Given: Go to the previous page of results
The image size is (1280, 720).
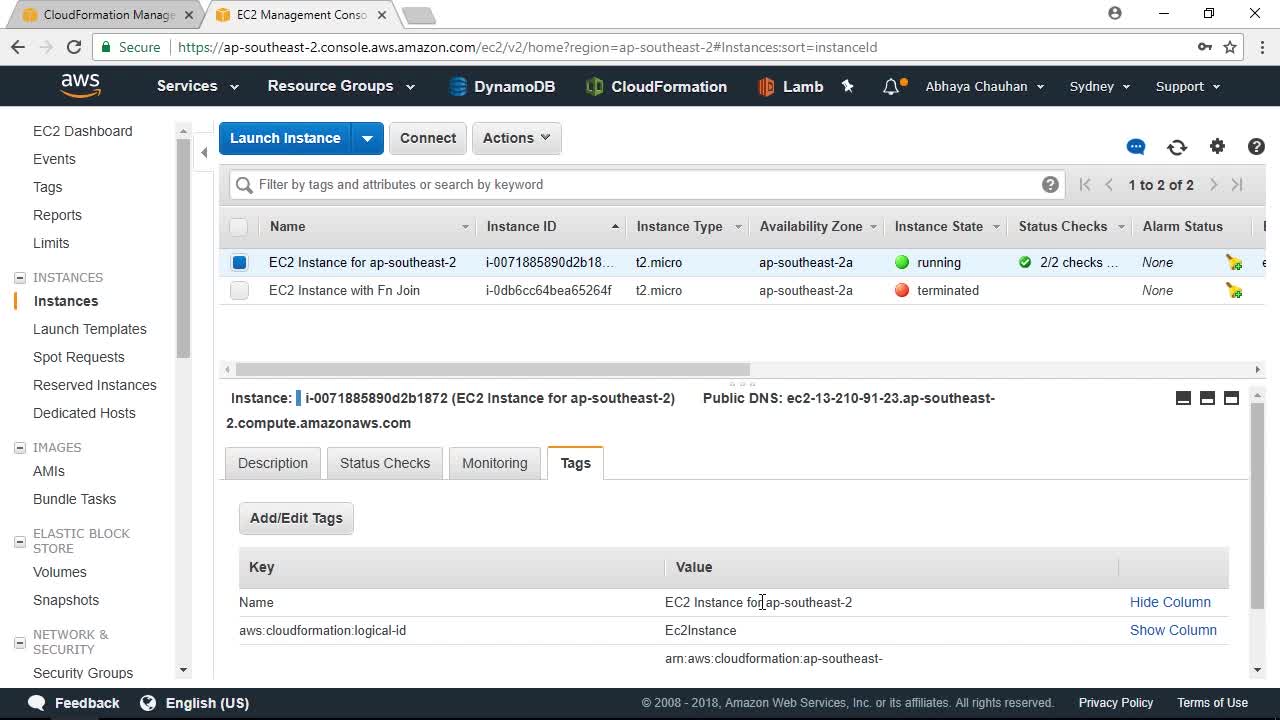Looking at the screenshot, I should [1109, 185].
